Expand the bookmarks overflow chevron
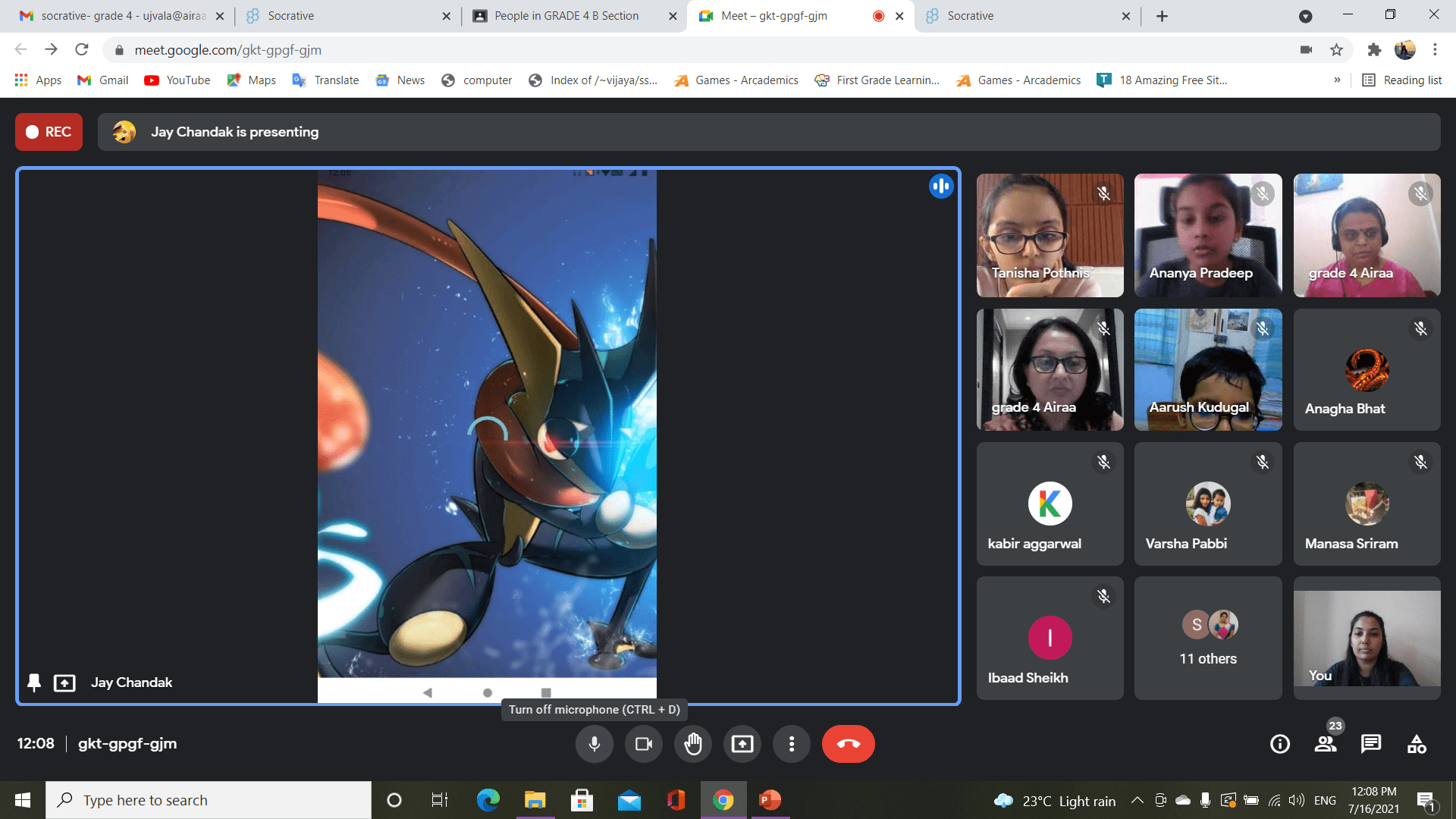The width and height of the screenshot is (1456, 819). 1337,80
